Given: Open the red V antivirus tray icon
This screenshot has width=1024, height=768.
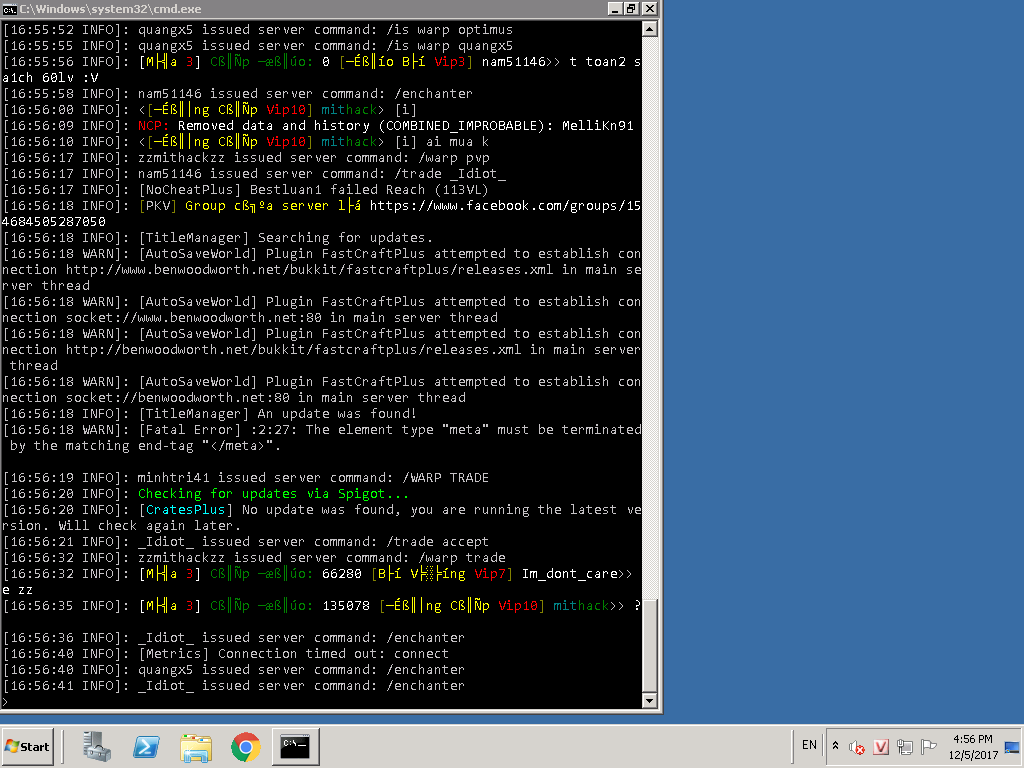Looking at the screenshot, I should [x=881, y=746].
